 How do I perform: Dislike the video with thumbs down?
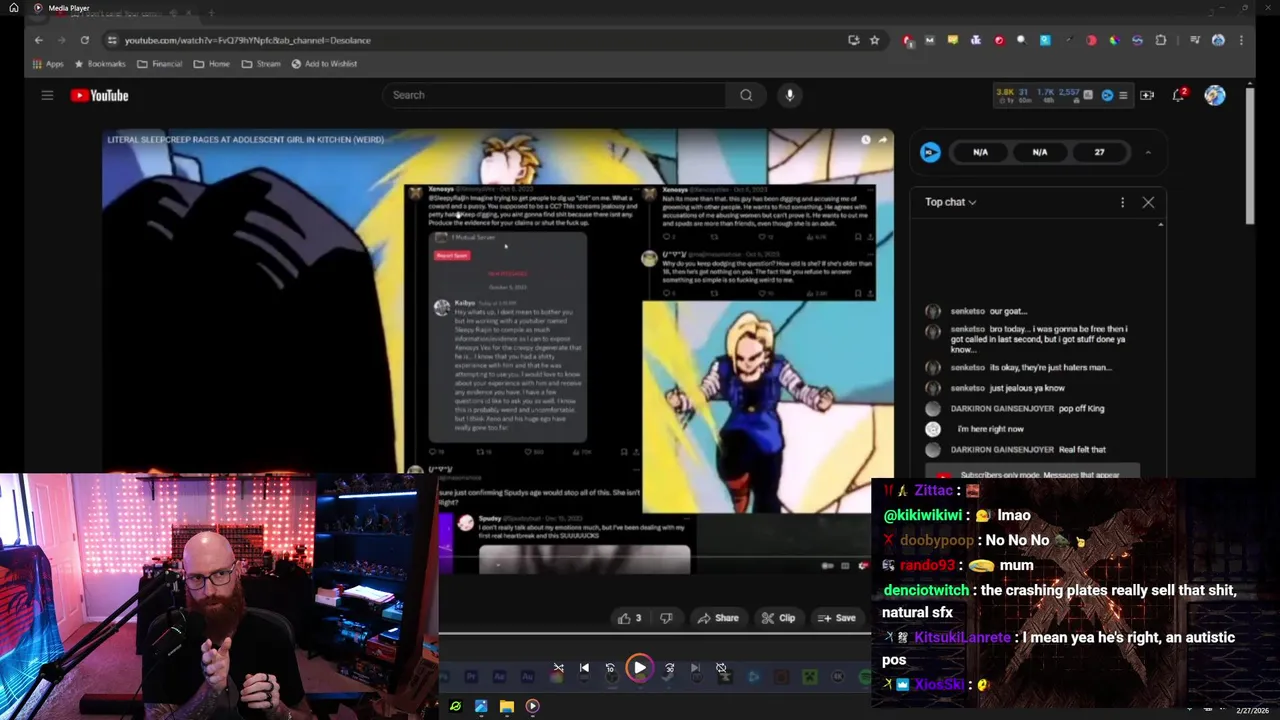pyautogui.click(x=666, y=618)
